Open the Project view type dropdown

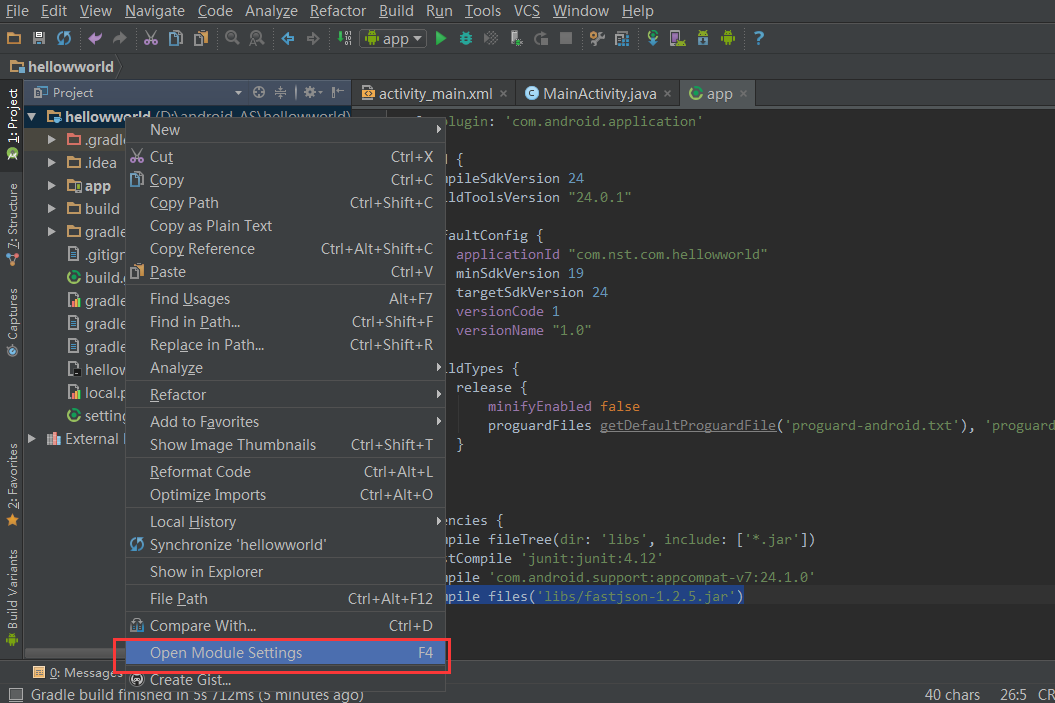pos(238,92)
